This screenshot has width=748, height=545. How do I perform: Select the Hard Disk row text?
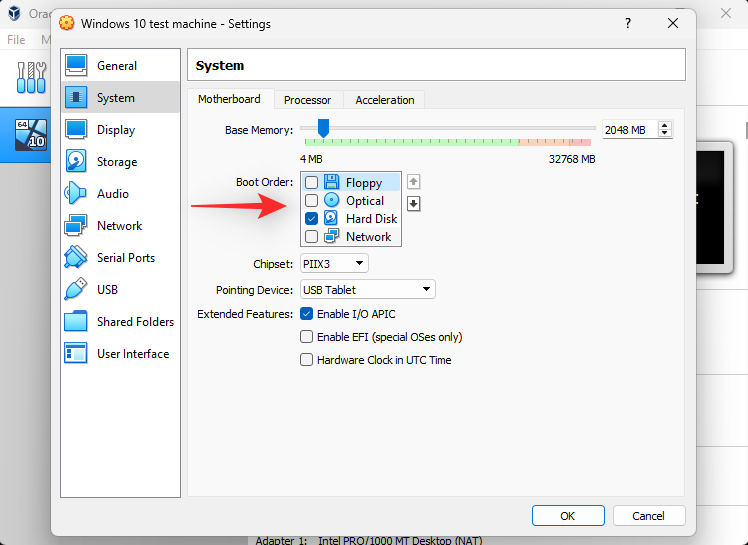pyautogui.click(x=372, y=219)
